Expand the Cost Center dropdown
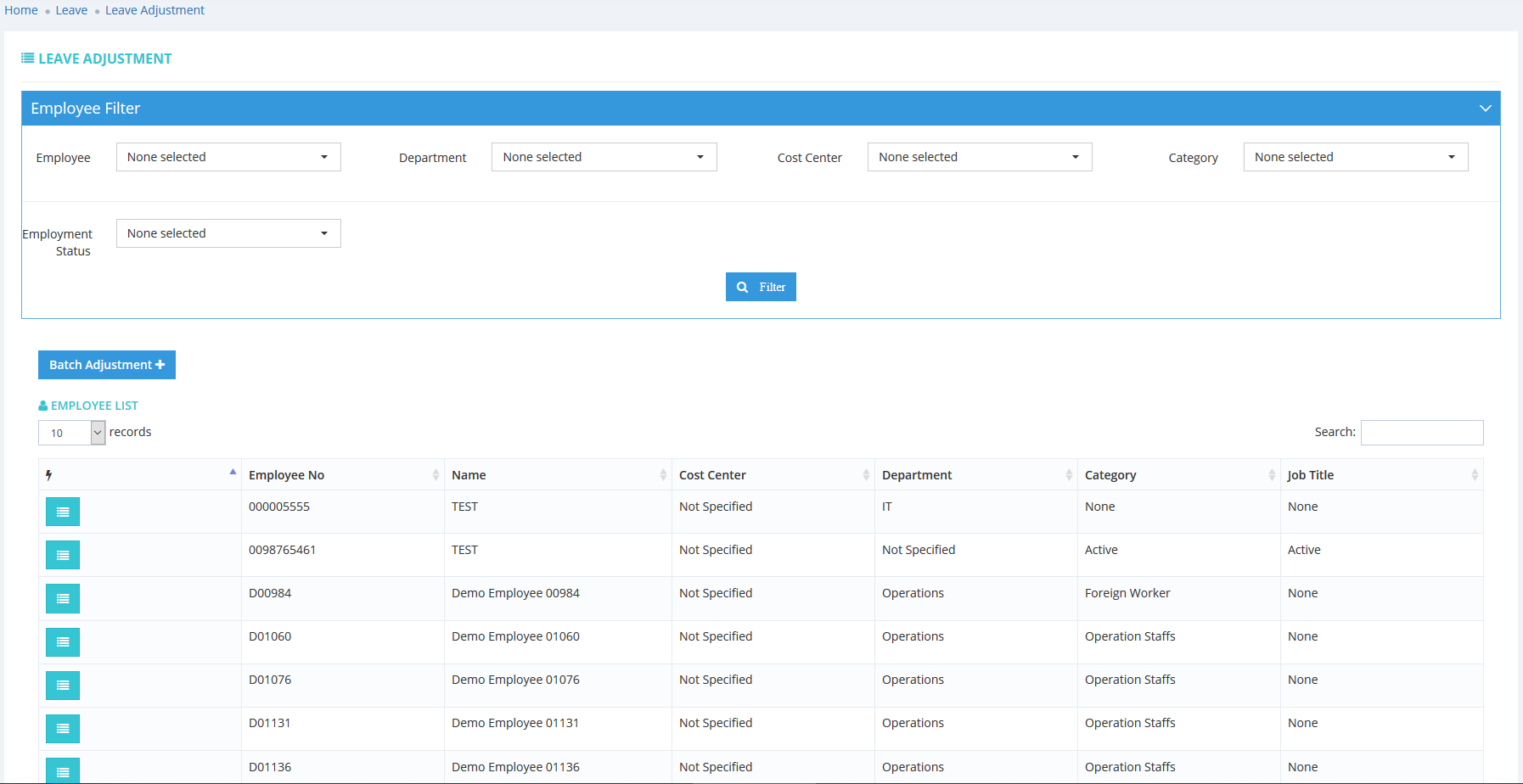This screenshot has height=784, width=1523. coord(979,157)
